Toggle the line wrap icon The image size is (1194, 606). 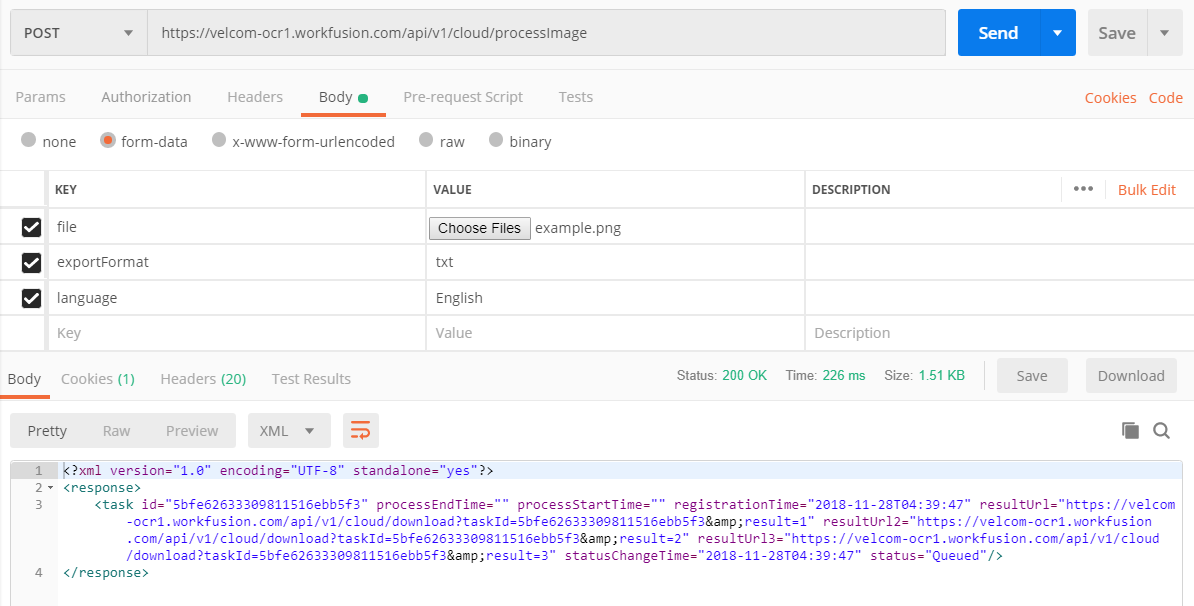360,431
